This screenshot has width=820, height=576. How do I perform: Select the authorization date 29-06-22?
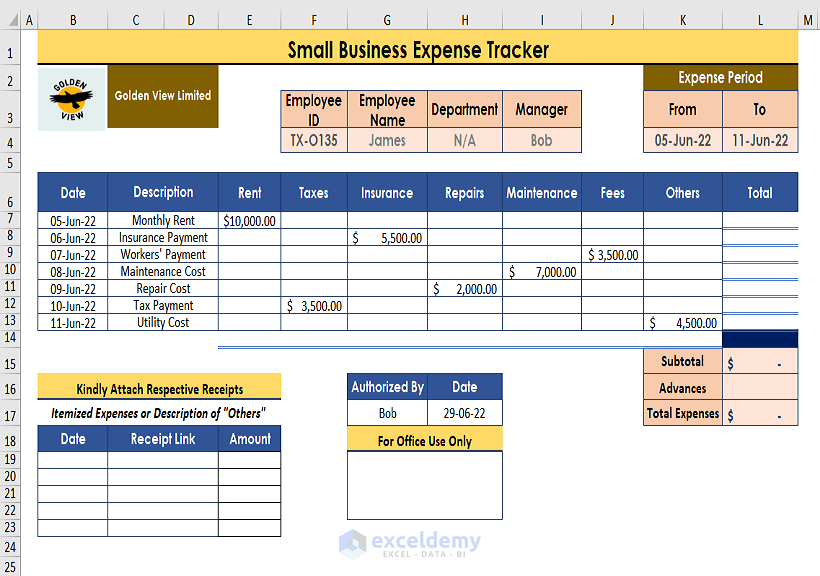(464, 413)
